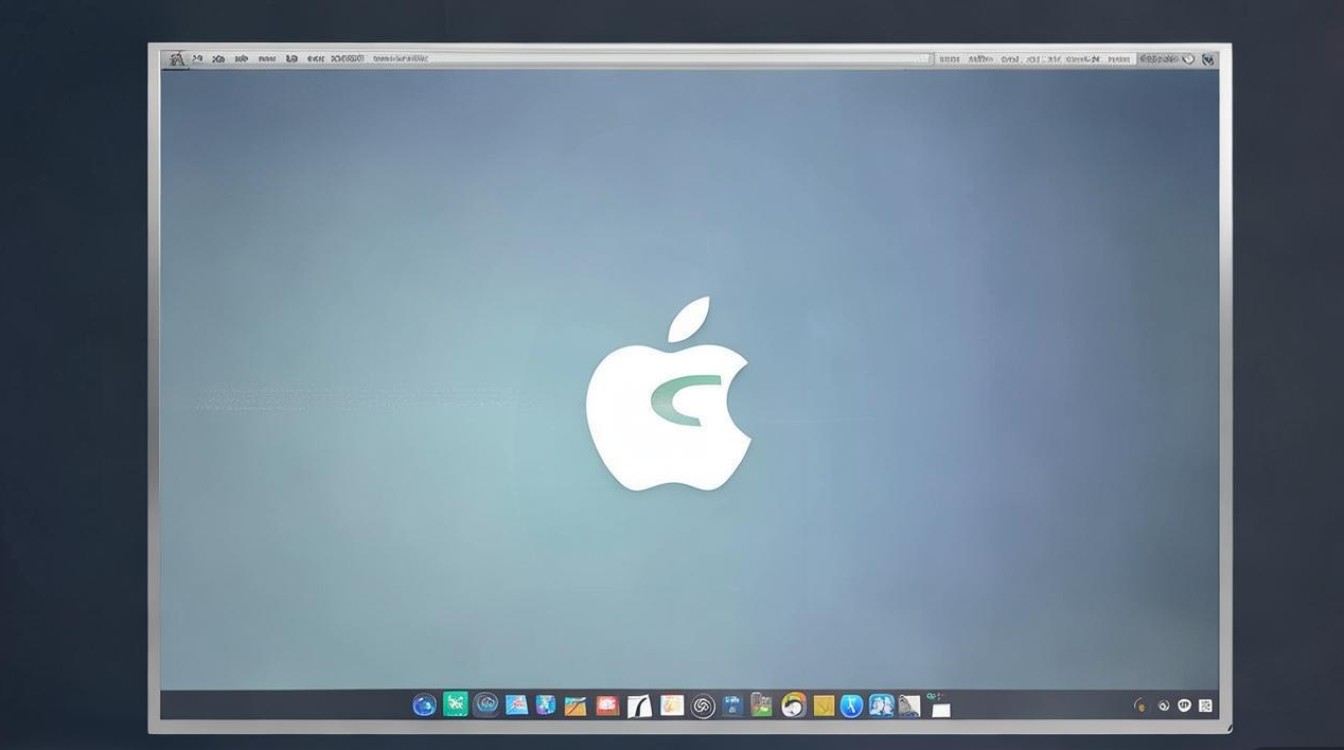The image size is (1344, 750).
Task: Launch the green square app in the dock
Action: tap(455, 704)
